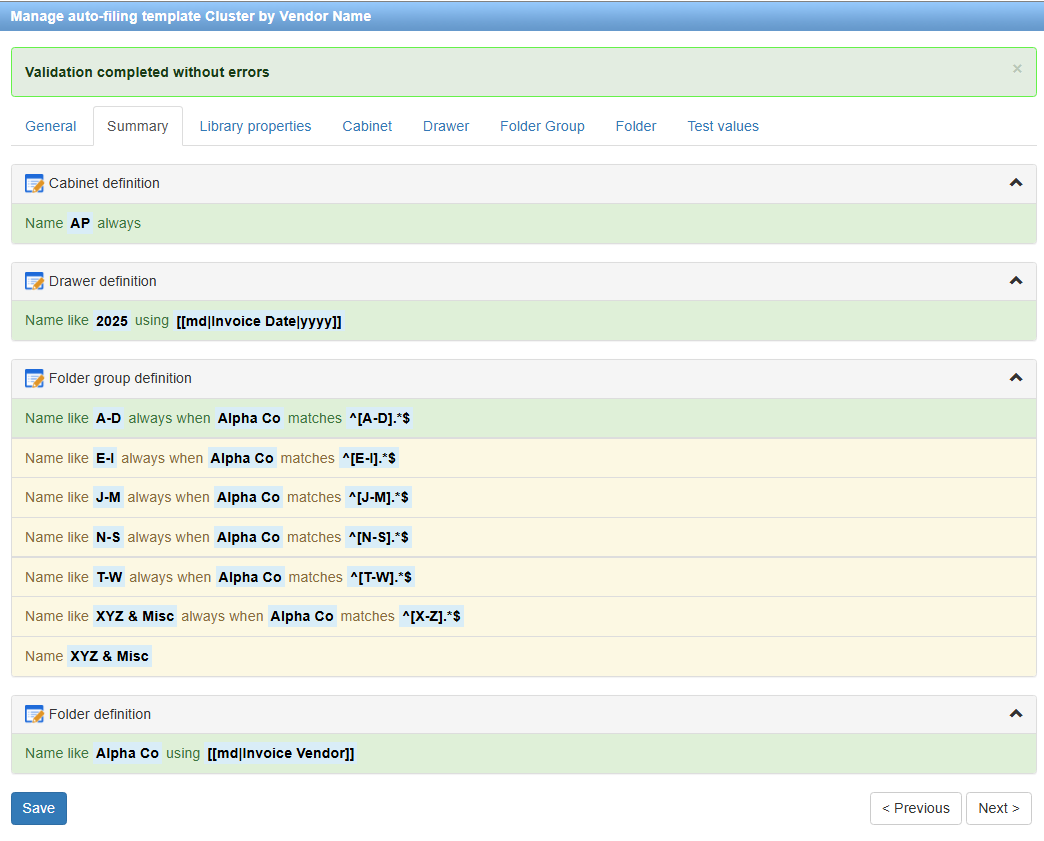The image size is (1044, 841).
Task: Open the Drawer tab
Action: (x=446, y=126)
